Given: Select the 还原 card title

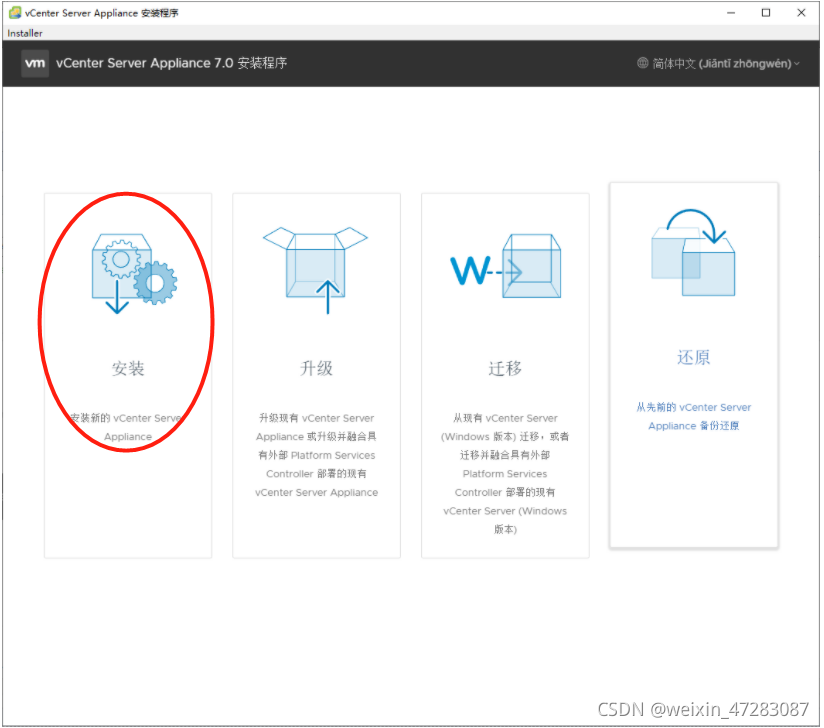Looking at the screenshot, I should click(x=694, y=357).
